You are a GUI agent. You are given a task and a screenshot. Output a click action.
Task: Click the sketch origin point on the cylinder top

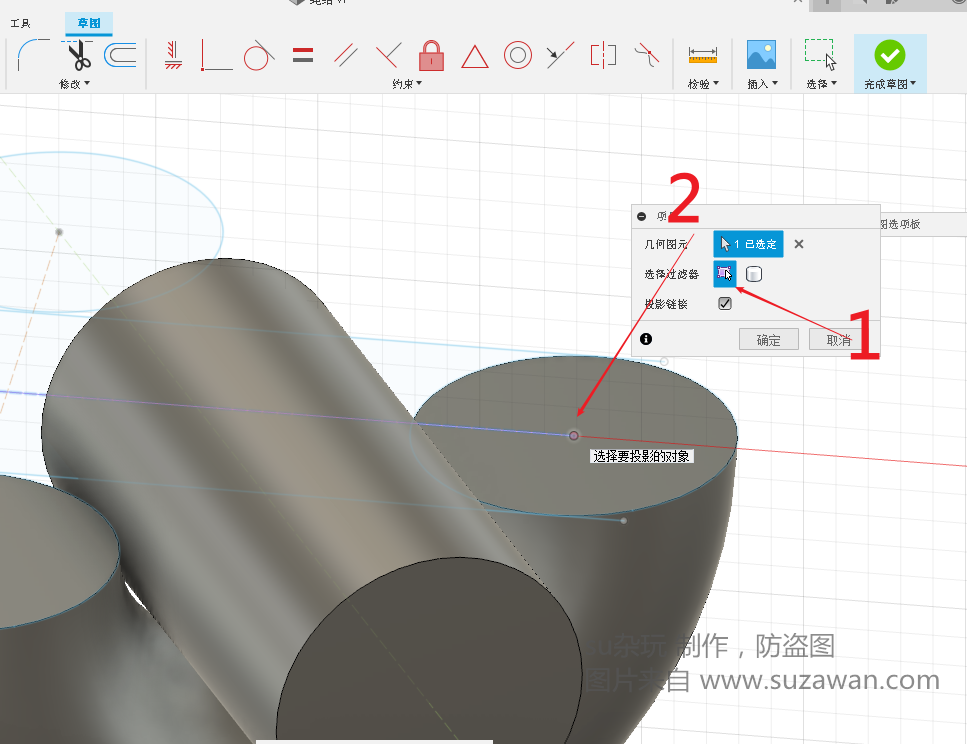[x=574, y=436]
